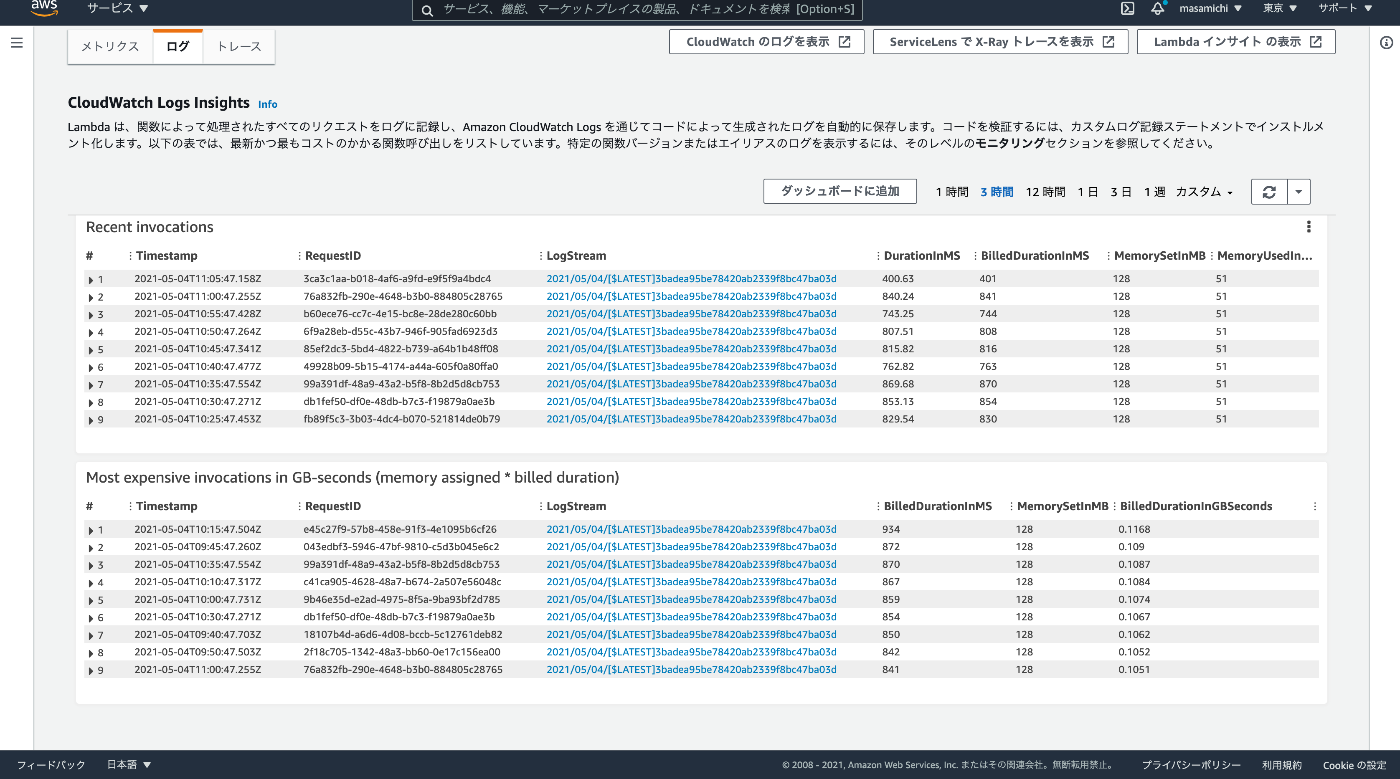Select duration value 400.63

[x=898, y=279]
